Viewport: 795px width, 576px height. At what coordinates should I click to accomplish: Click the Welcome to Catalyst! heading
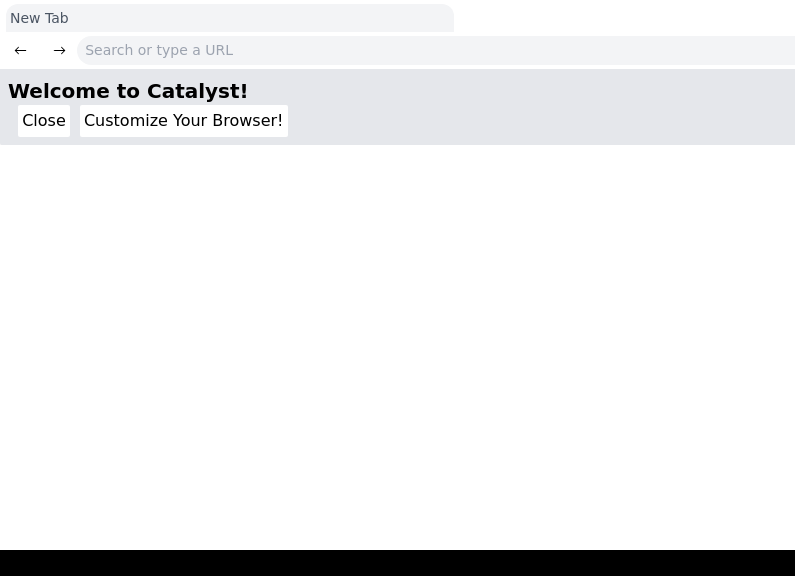(x=128, y=91)
